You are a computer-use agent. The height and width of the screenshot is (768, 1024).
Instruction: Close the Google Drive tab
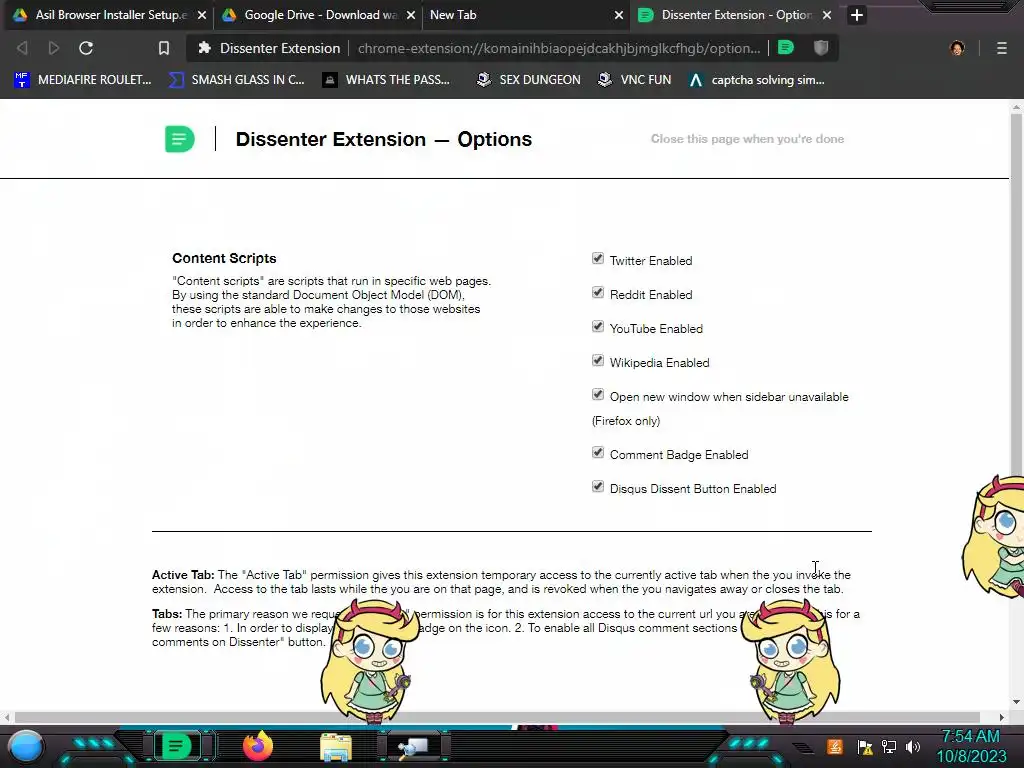click(x=411, y=15)
